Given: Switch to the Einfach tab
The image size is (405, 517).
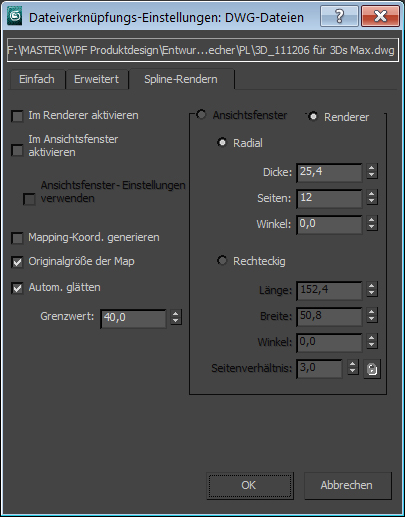Looking at the screenshot, I should [x=37, y=79].
